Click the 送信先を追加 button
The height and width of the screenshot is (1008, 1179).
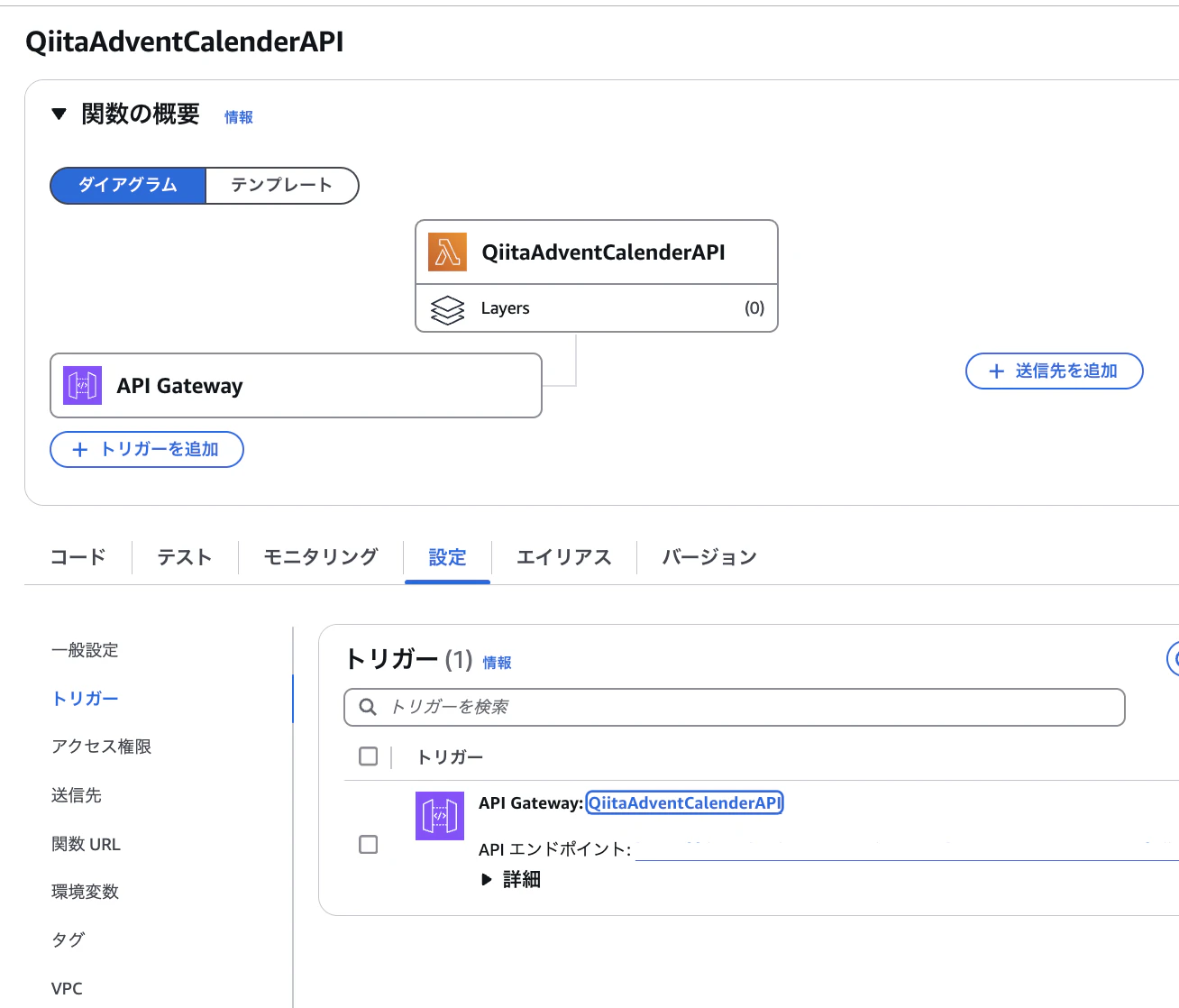[1054, 371]
